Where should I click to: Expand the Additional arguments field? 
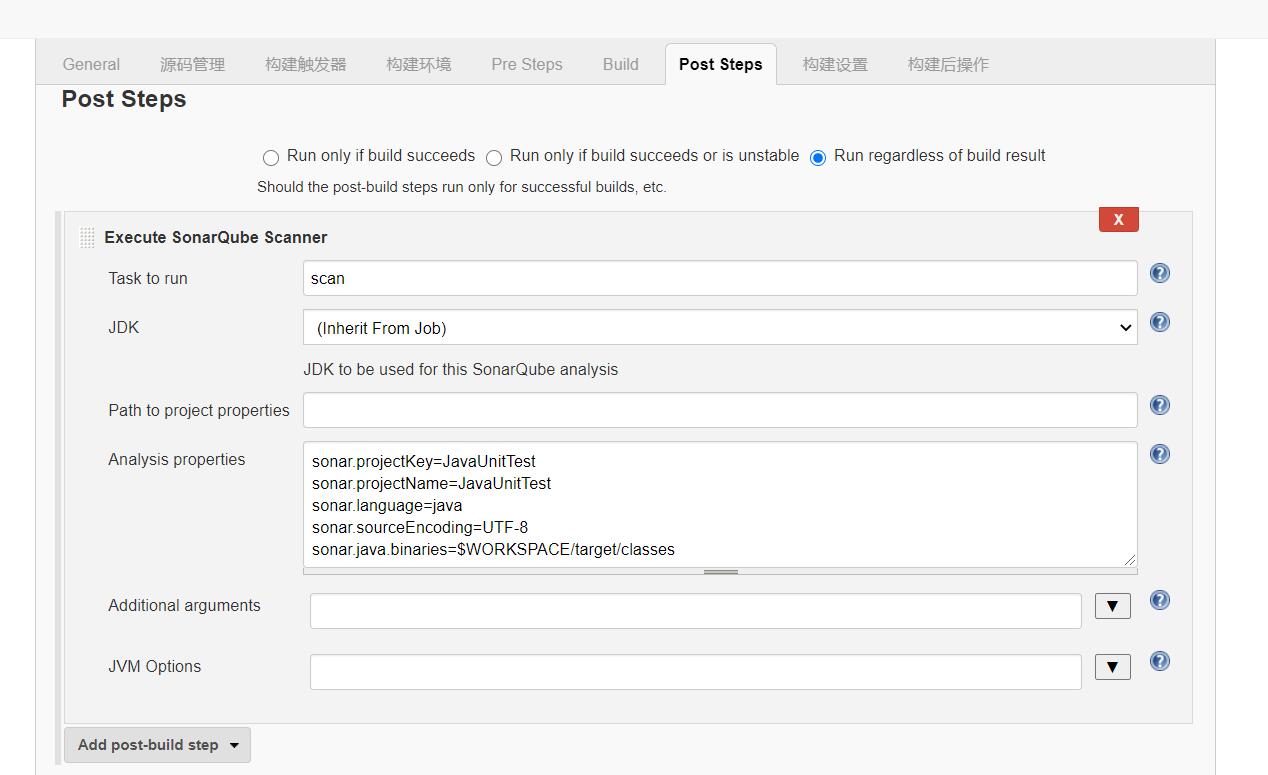point(1112,606)
